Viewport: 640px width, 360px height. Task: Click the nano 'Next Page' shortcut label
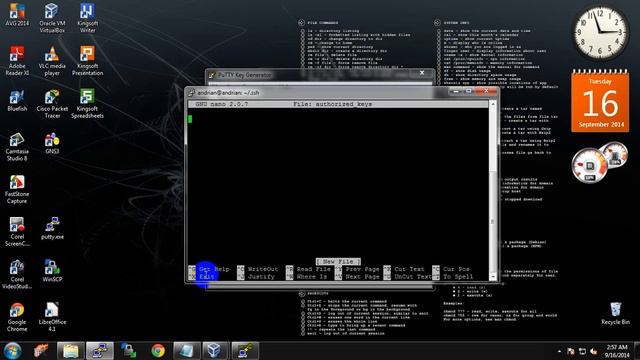[x=362, y=277]
